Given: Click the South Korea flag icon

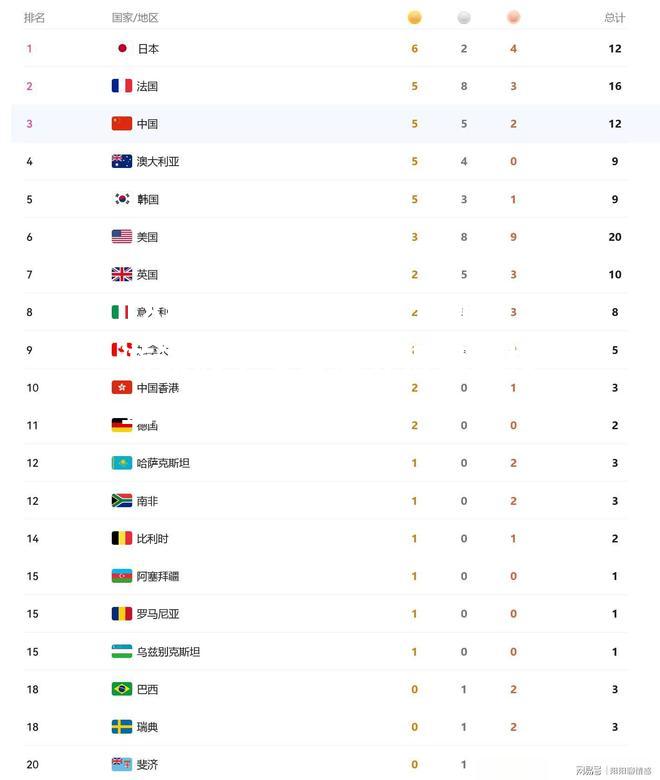Looking at the screenshot, I should 122,199.
